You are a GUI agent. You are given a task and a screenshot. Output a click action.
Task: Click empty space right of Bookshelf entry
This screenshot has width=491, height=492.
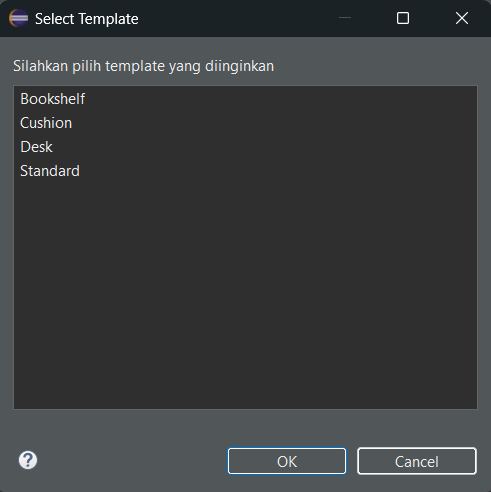click(280, 99)
